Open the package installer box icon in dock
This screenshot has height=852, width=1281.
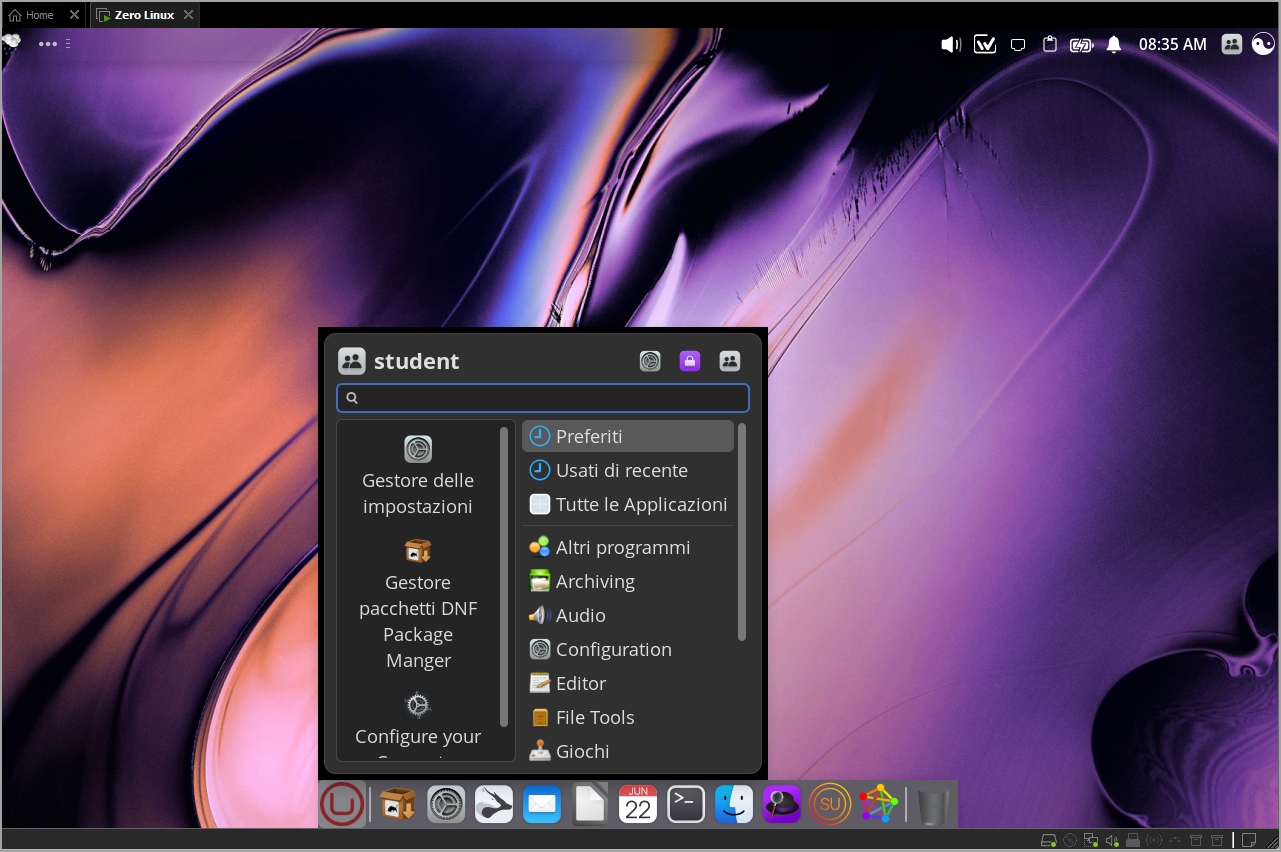398,804
